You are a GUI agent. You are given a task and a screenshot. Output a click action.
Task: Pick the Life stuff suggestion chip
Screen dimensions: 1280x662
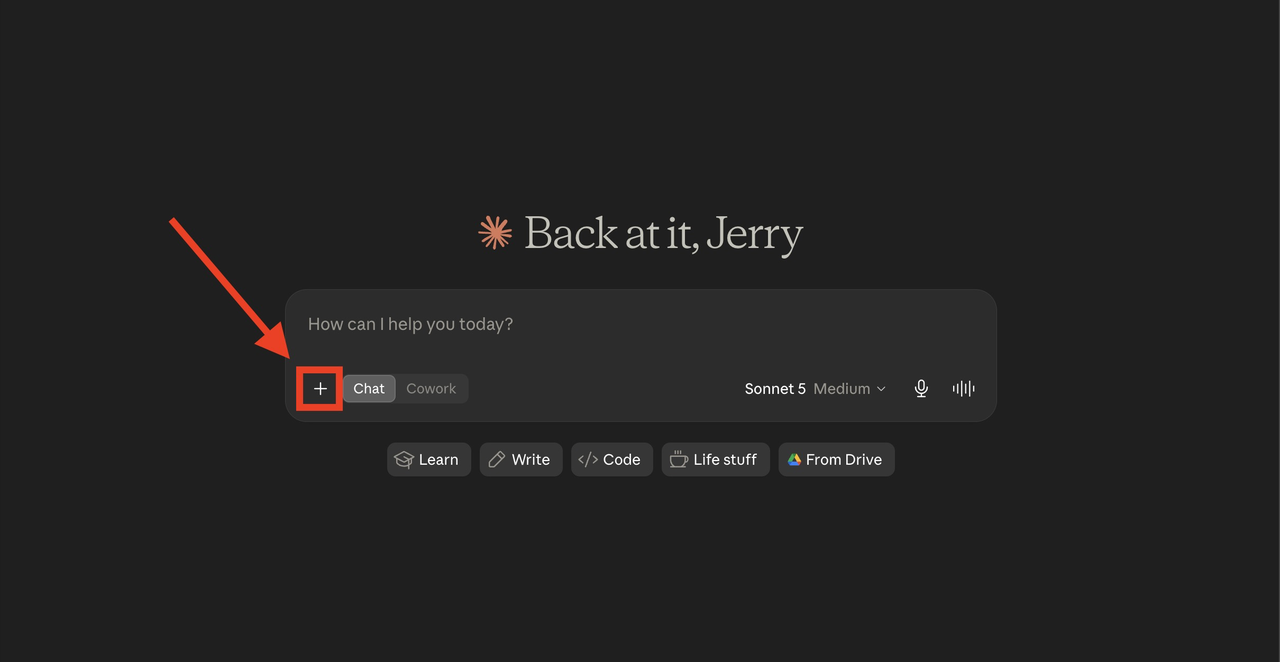tap(715, 460)
